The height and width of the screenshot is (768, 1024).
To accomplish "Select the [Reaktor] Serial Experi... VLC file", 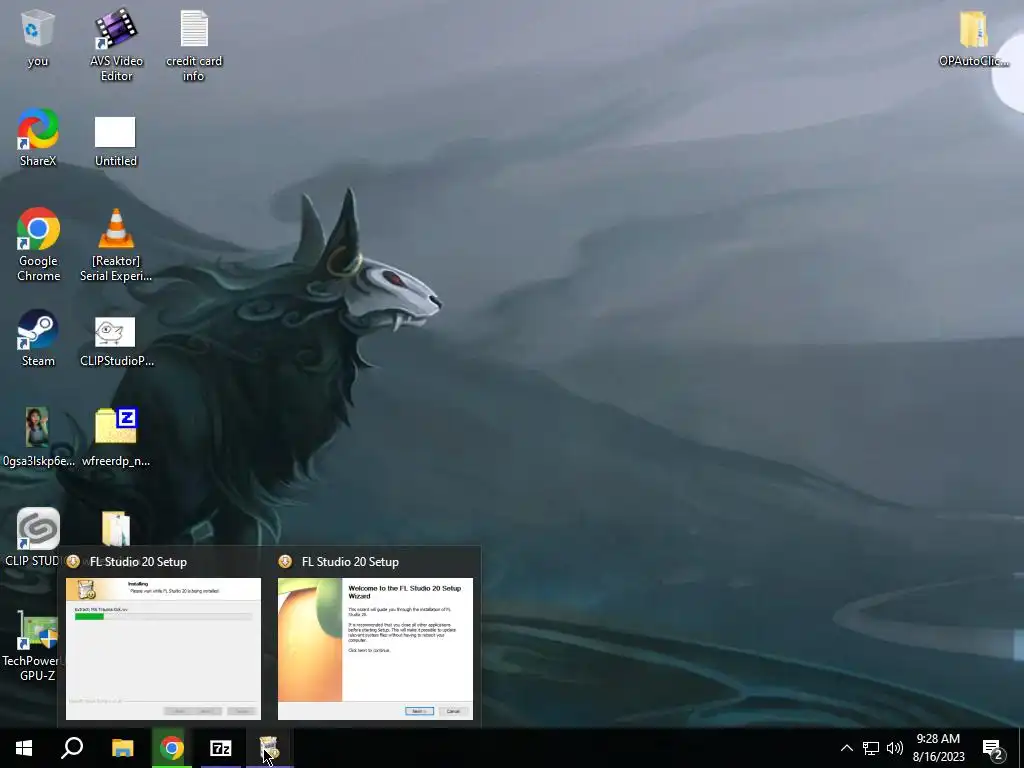I will click(116, 245).
